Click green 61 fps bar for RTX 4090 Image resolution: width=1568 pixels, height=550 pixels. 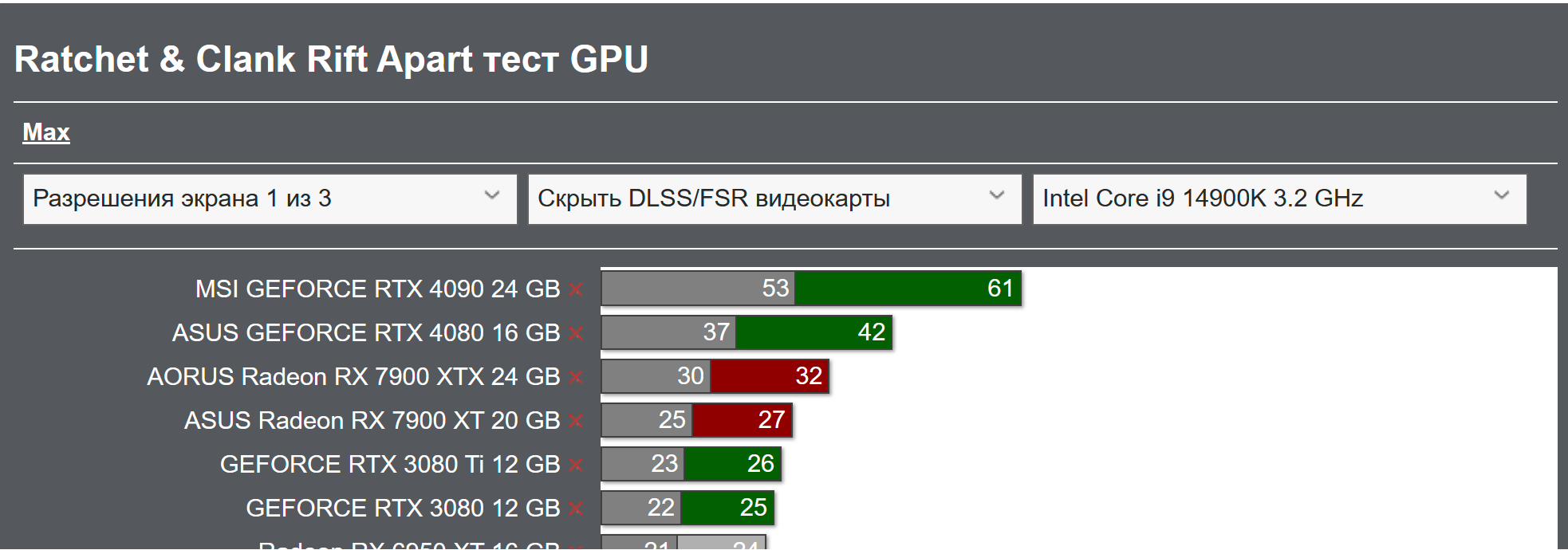(x=908, y=289)
